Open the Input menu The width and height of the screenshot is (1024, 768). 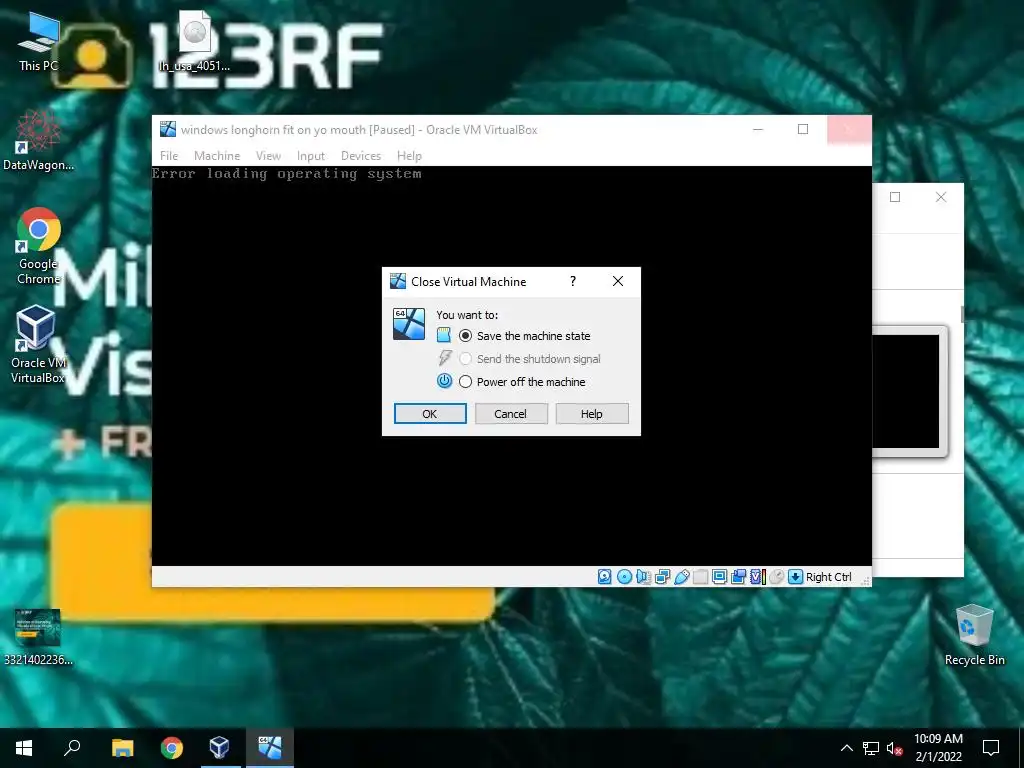pyautogui.click(x=311, y=155)
